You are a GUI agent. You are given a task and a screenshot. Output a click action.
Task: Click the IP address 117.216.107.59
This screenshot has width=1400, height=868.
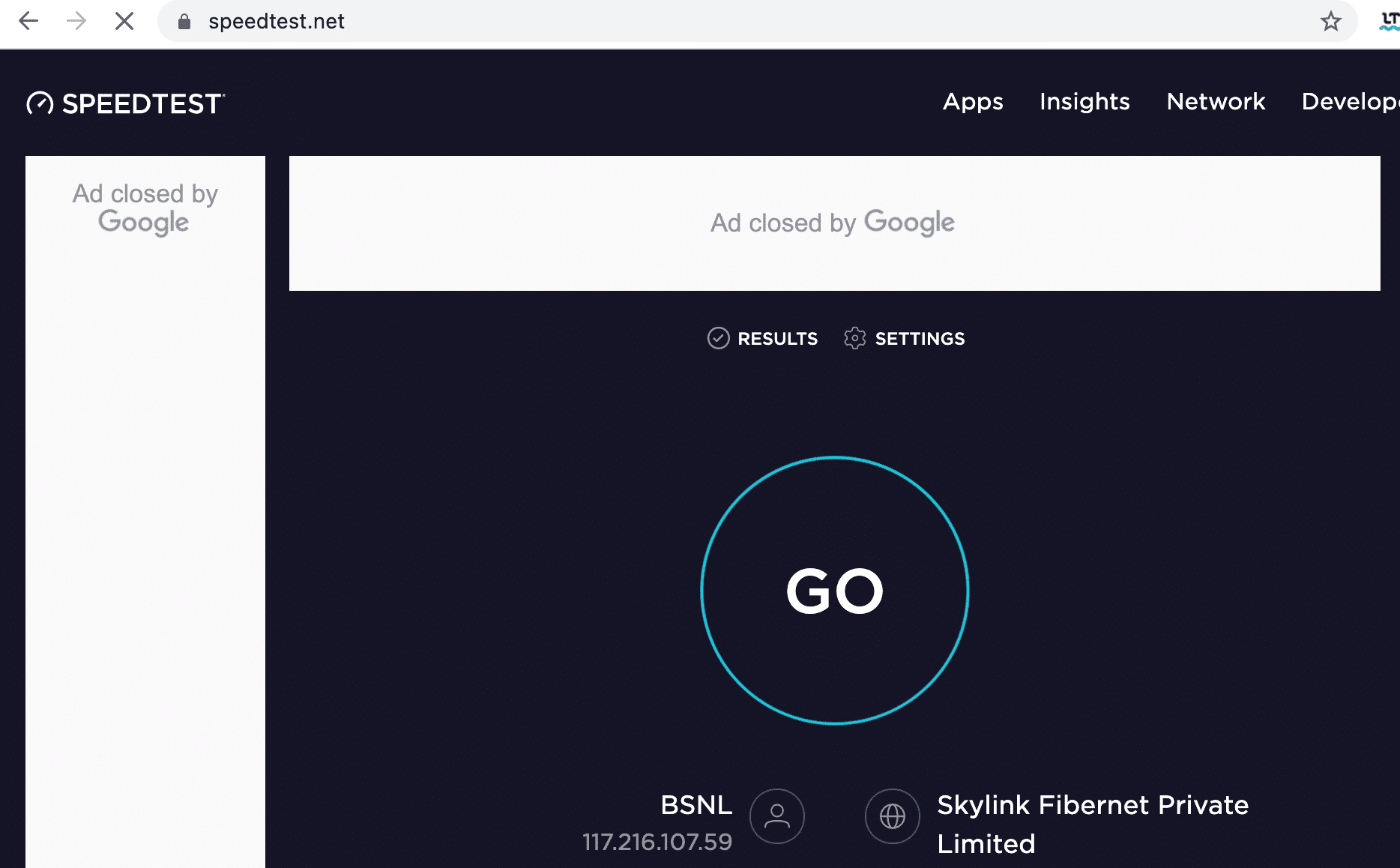point(657,843)
